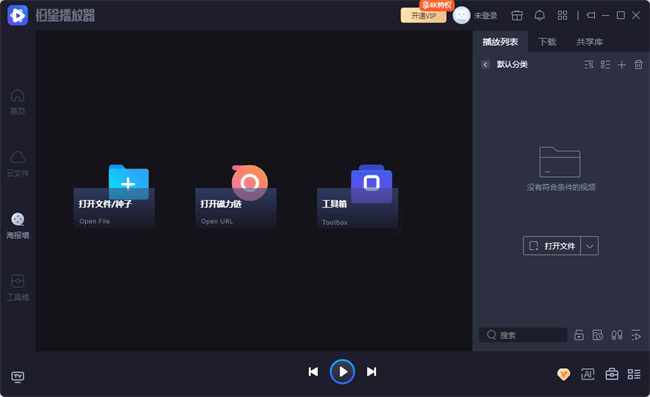The width and height of the screenshot is (650, 397).
Task: Open 云文件 cloud files in sidebar
Action: pos(17,164)
